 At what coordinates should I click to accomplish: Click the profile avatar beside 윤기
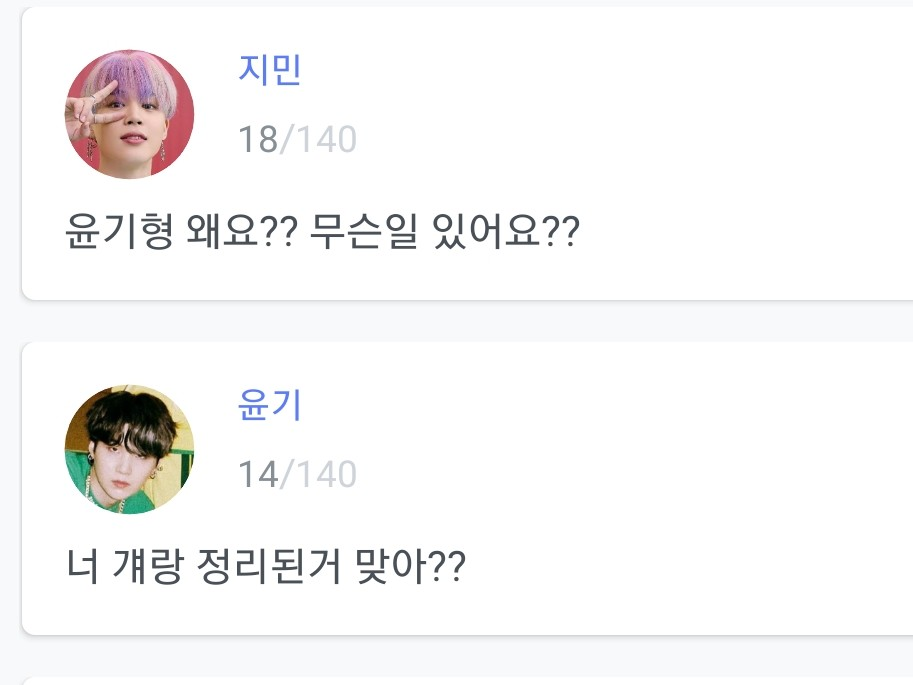pyautogui.click(x=129, y=449)
